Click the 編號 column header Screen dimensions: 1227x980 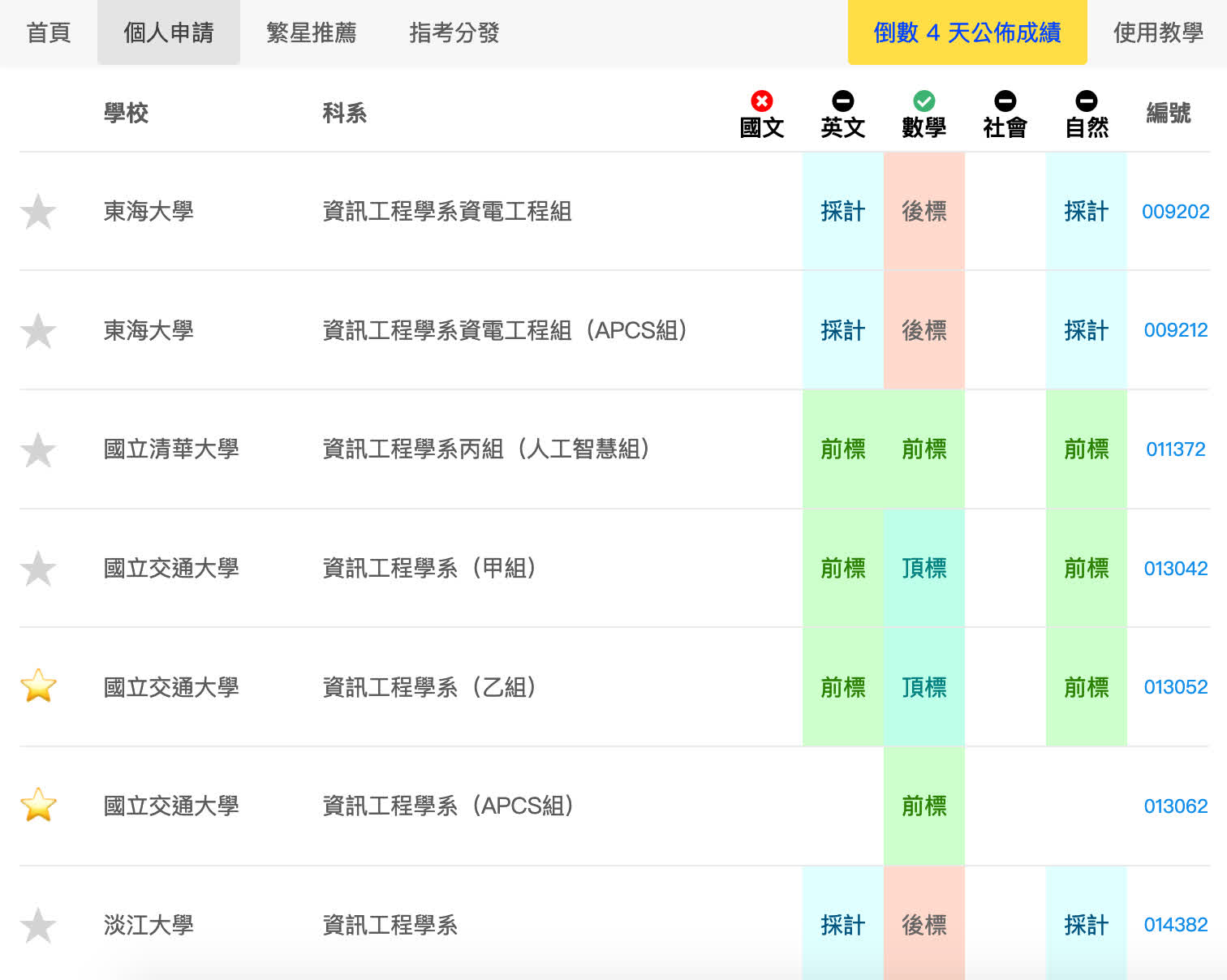1168,113
